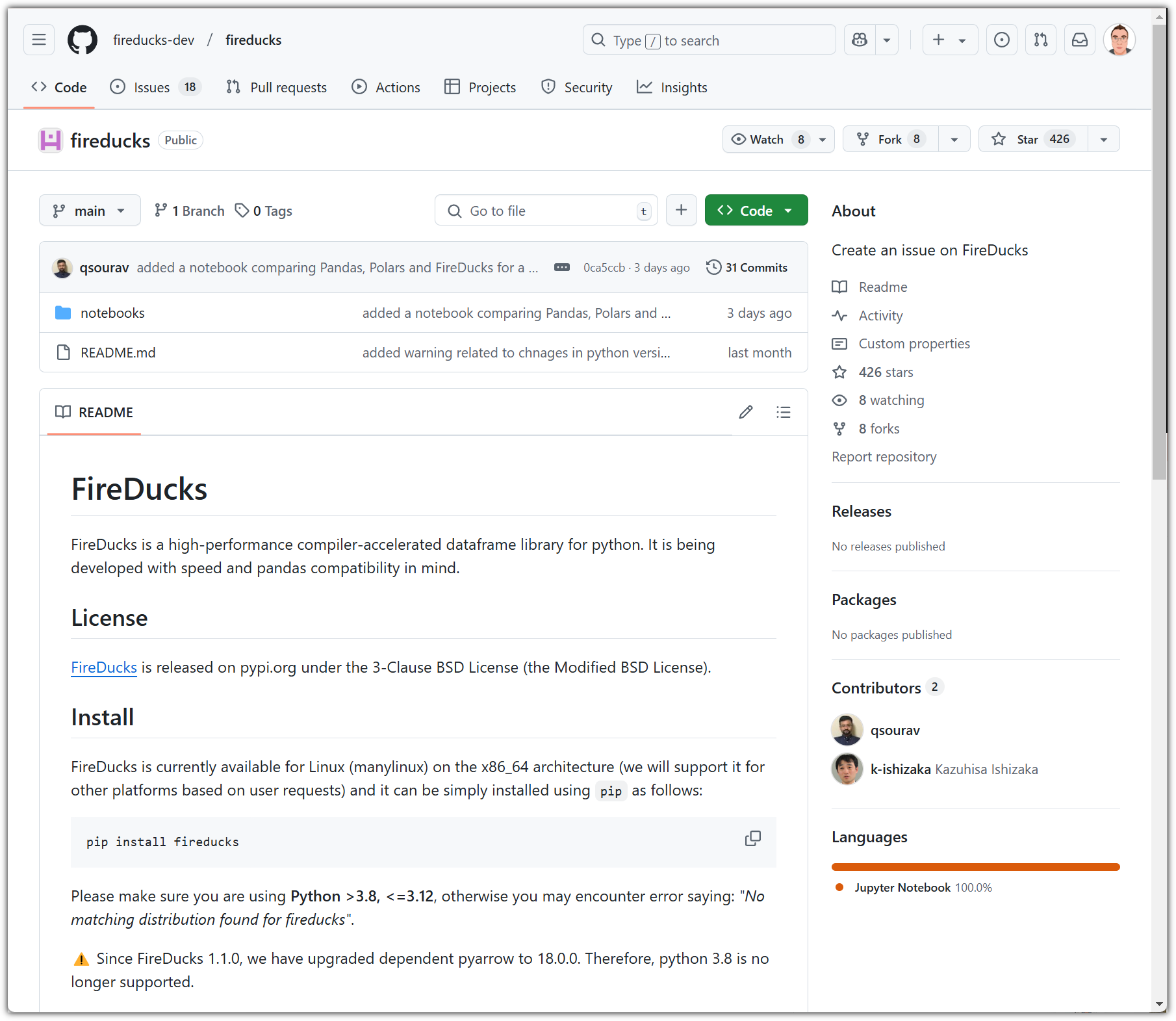View the 0 Tags link
The height and width of the screenshot is (1021, 1176).
pyautogui.click(x=264, y=211)
